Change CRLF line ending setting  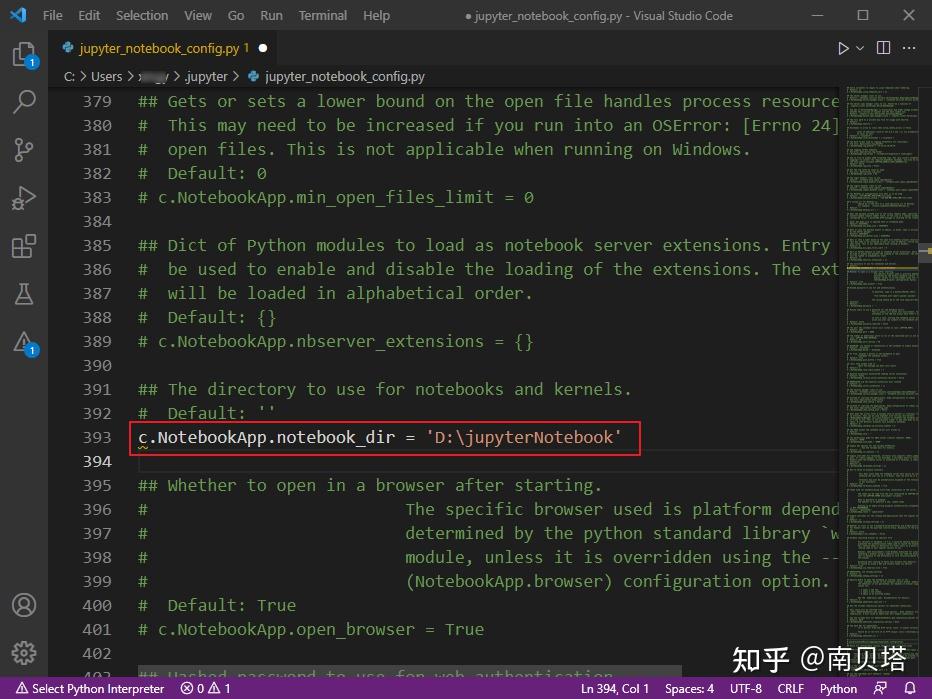[x=789, y=688]
